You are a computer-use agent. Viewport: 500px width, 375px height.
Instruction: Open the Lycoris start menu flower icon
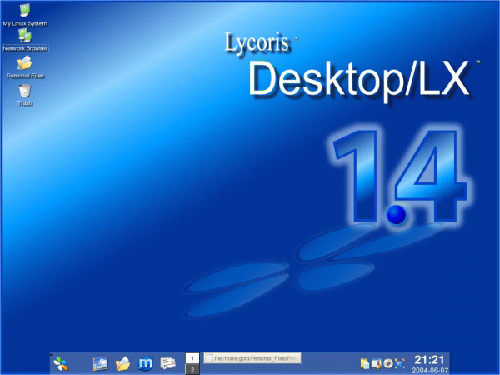61,364
